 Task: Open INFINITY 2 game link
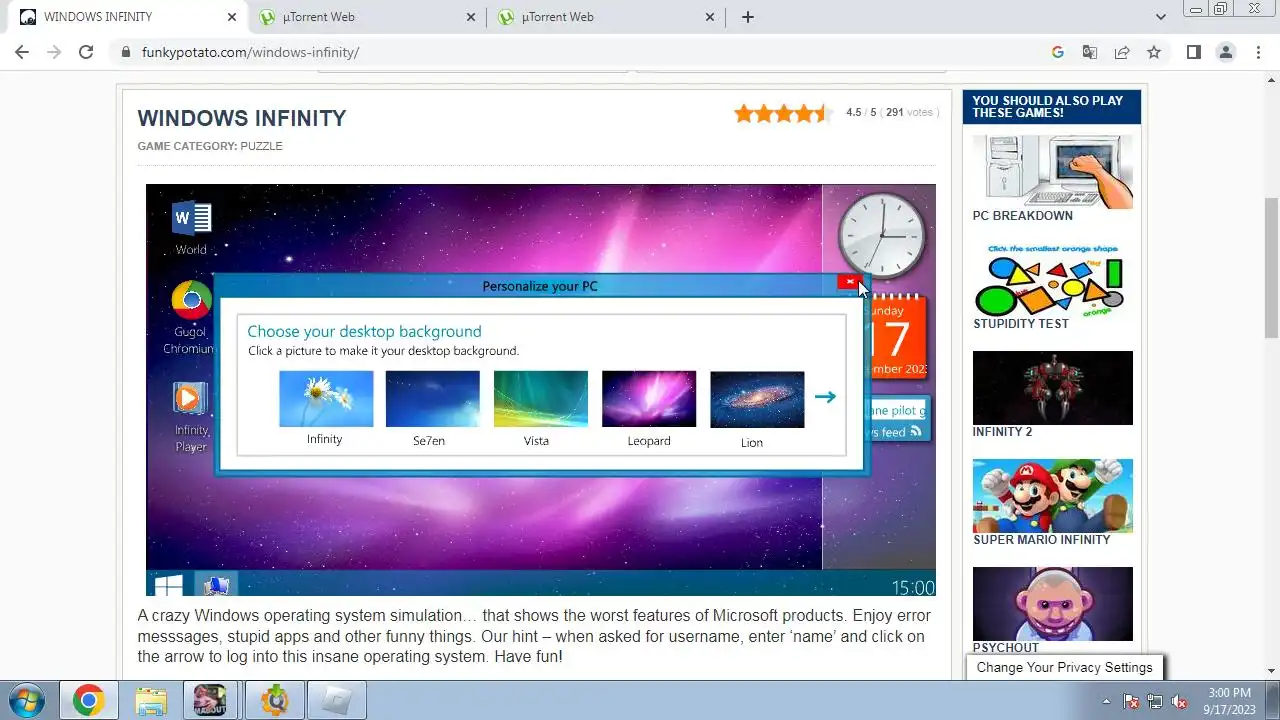tap(1002, 432)
